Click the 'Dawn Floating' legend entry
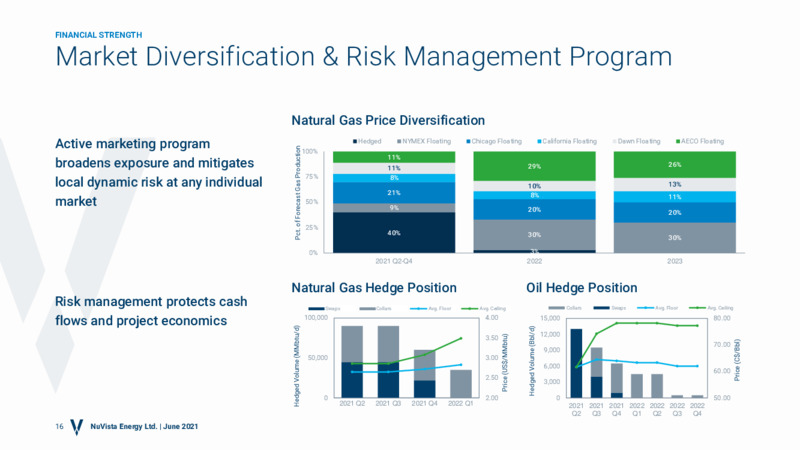The height and width of the screenshot is (450, 800). [x=636, y=141]
